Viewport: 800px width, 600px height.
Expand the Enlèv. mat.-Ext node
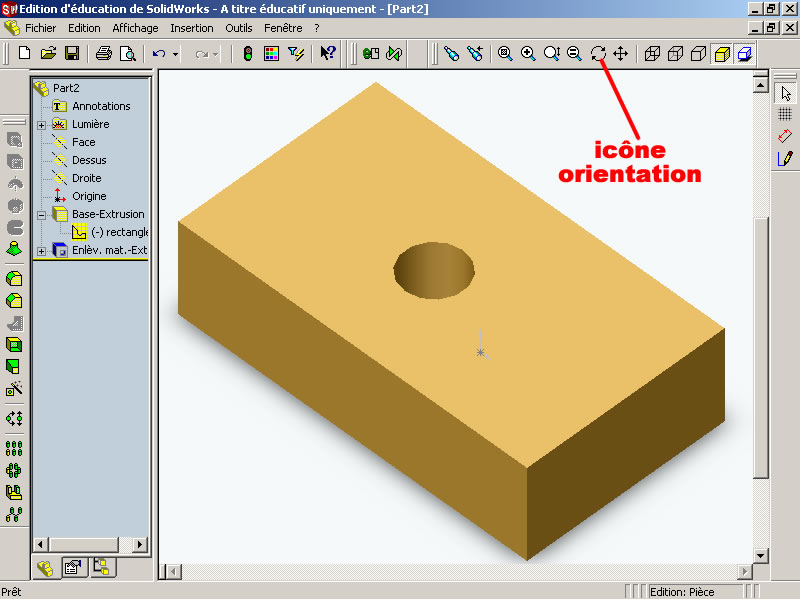click(41, 251)
